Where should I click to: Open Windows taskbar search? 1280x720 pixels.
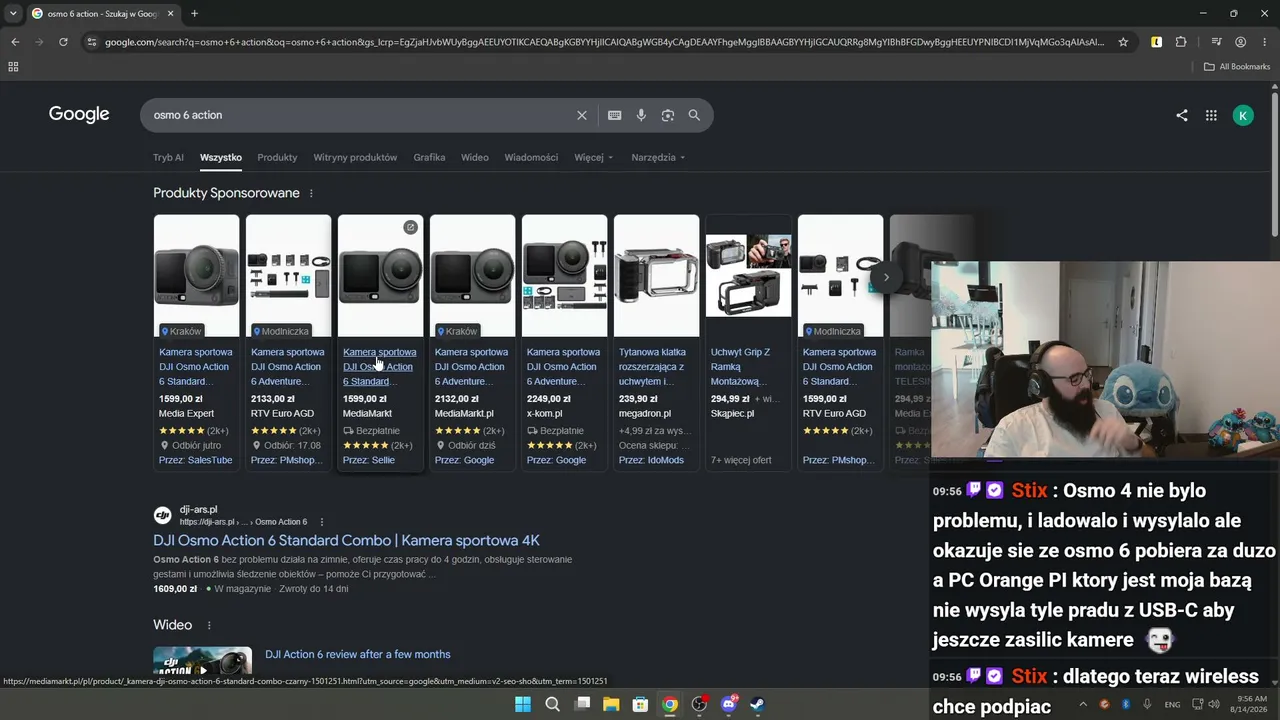(x=552, y=704)
